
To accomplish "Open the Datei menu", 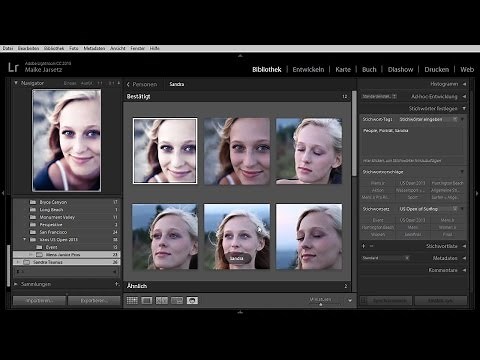I will click(x=8, y=48).
